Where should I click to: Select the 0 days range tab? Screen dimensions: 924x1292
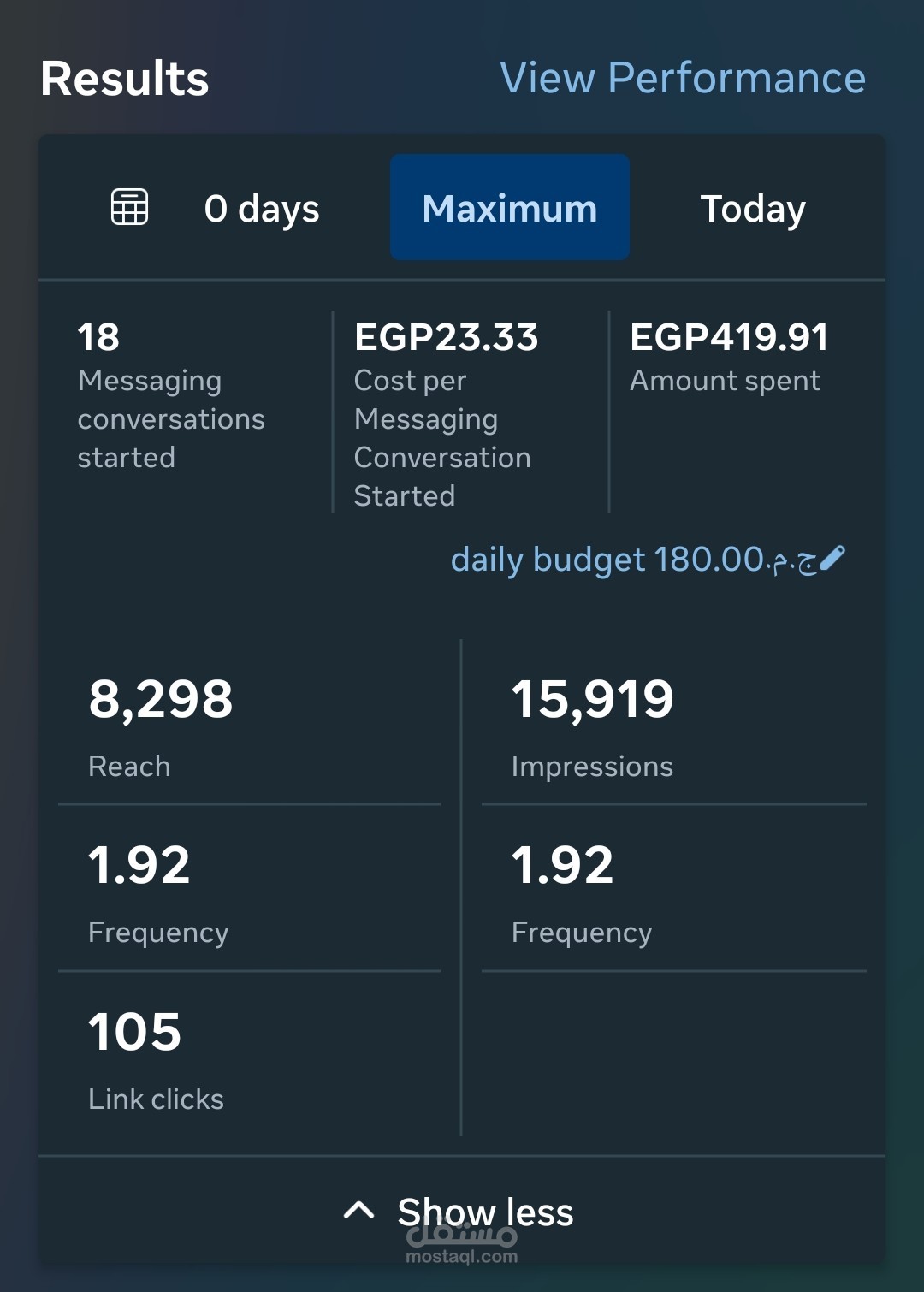(x=262, y=209)
